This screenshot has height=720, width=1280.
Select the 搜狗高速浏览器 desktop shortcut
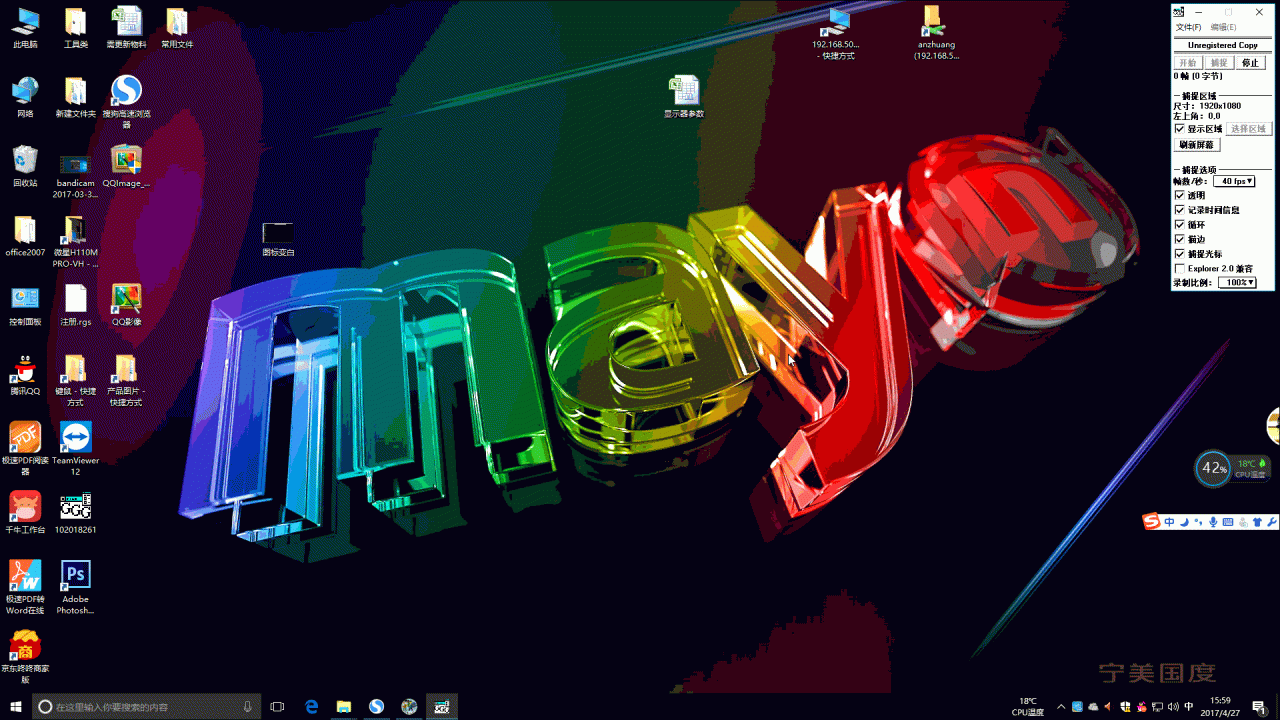coord(126,102)
